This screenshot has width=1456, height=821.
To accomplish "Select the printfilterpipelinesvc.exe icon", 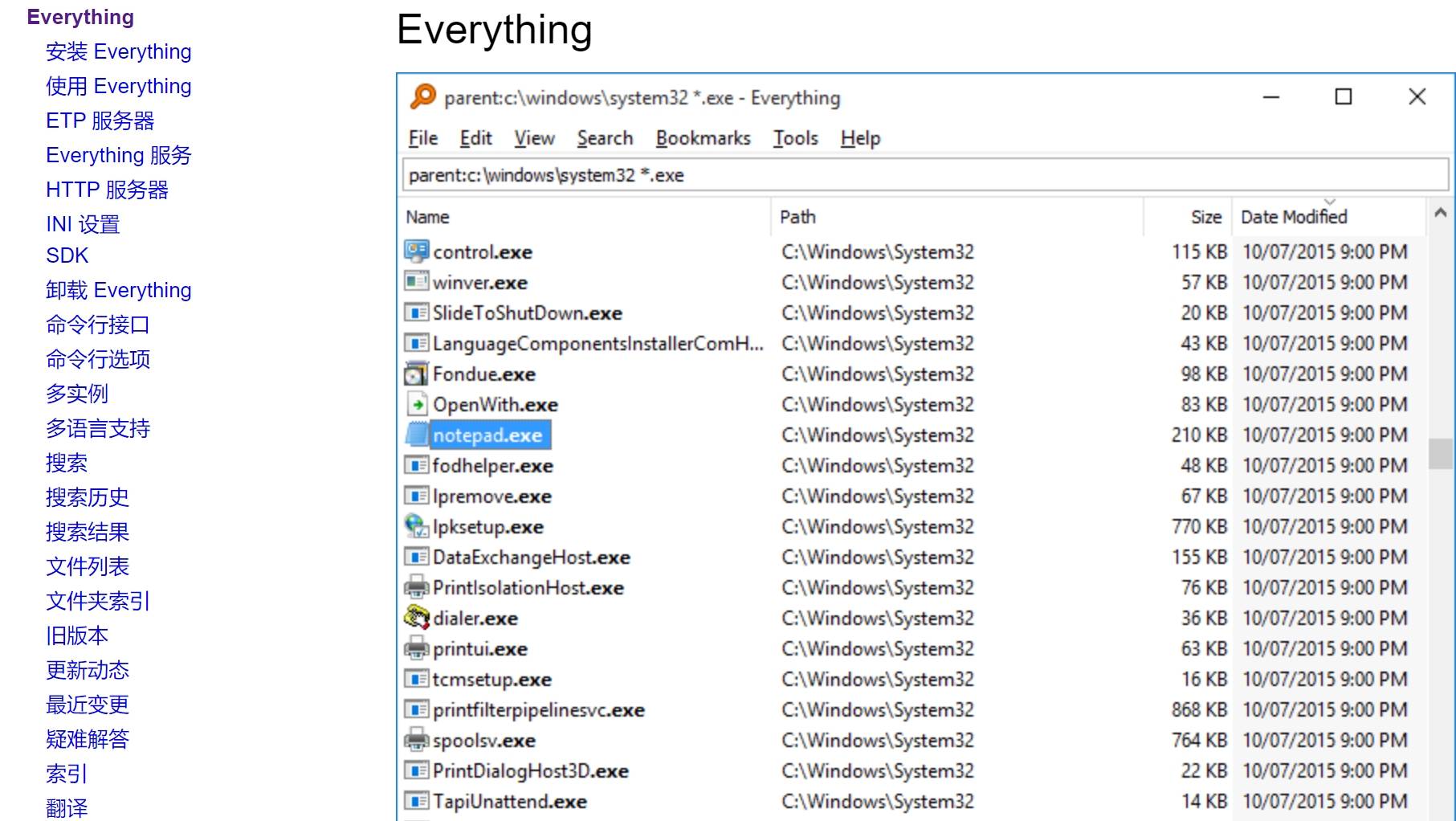I will (416, 709).
